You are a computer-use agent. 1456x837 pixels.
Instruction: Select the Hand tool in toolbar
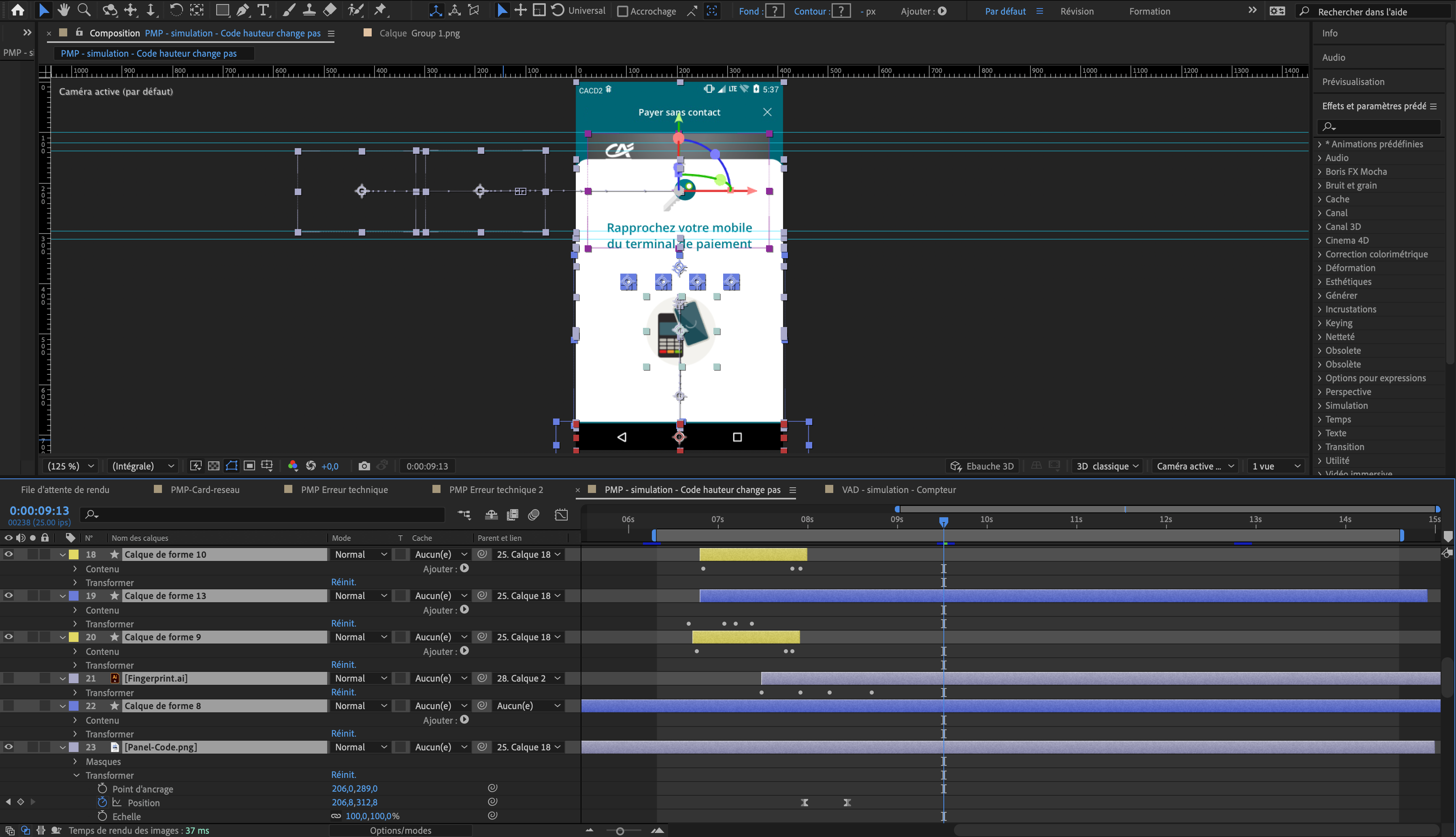[x=63, y=10]
